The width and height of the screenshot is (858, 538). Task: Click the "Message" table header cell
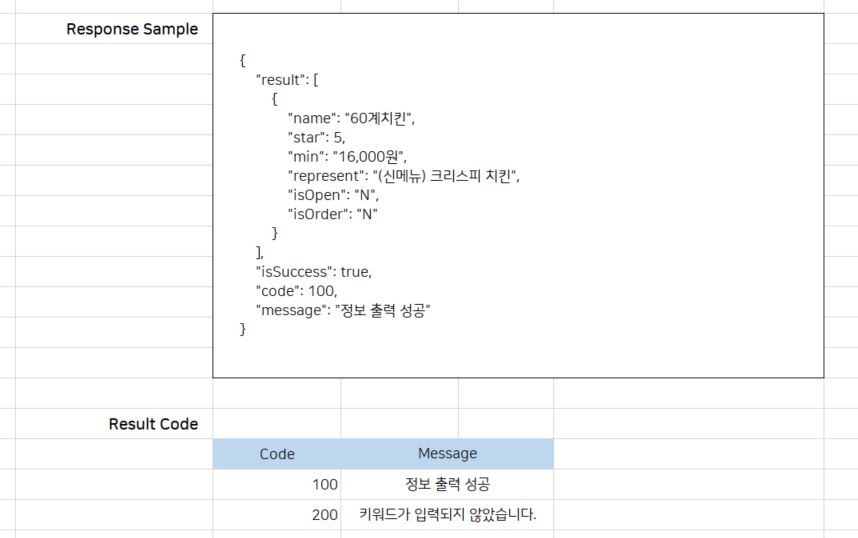click(x=447, y=454)
